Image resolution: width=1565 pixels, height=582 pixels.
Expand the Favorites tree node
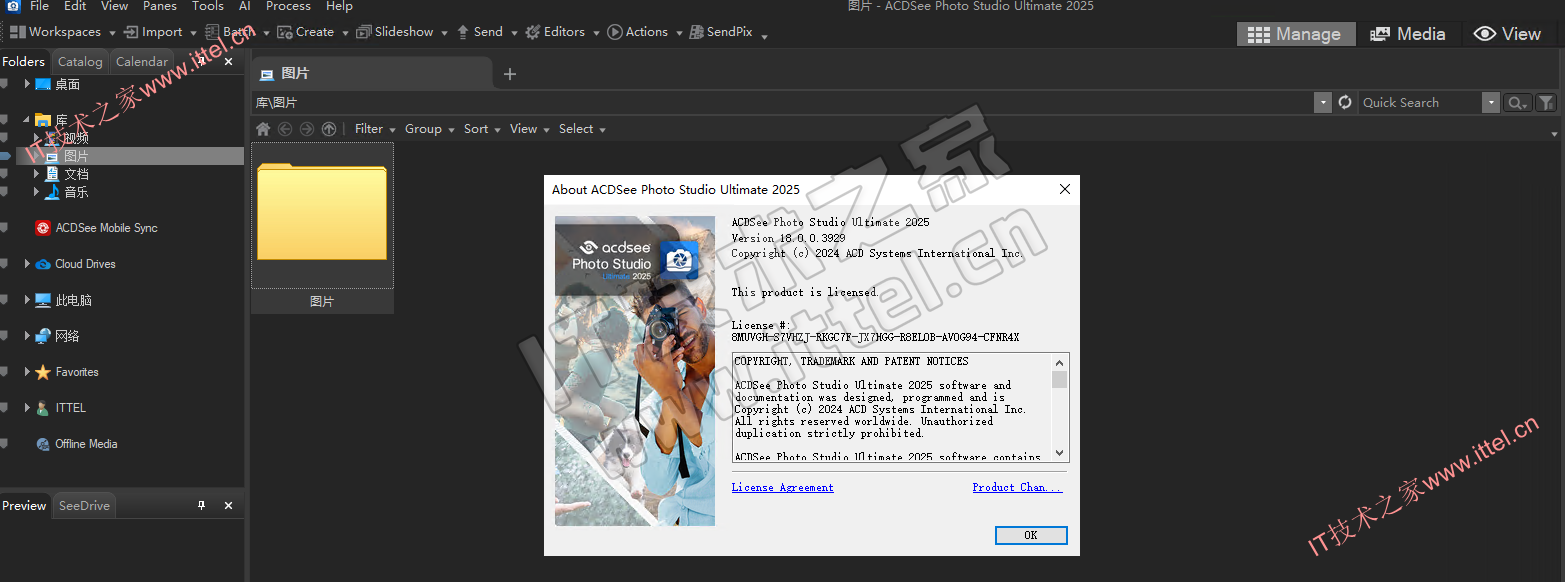tap(27, 372)
